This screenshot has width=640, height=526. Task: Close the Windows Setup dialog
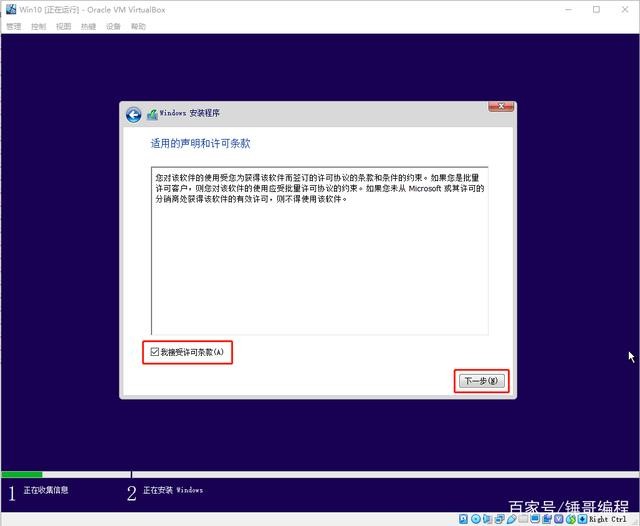501,107
